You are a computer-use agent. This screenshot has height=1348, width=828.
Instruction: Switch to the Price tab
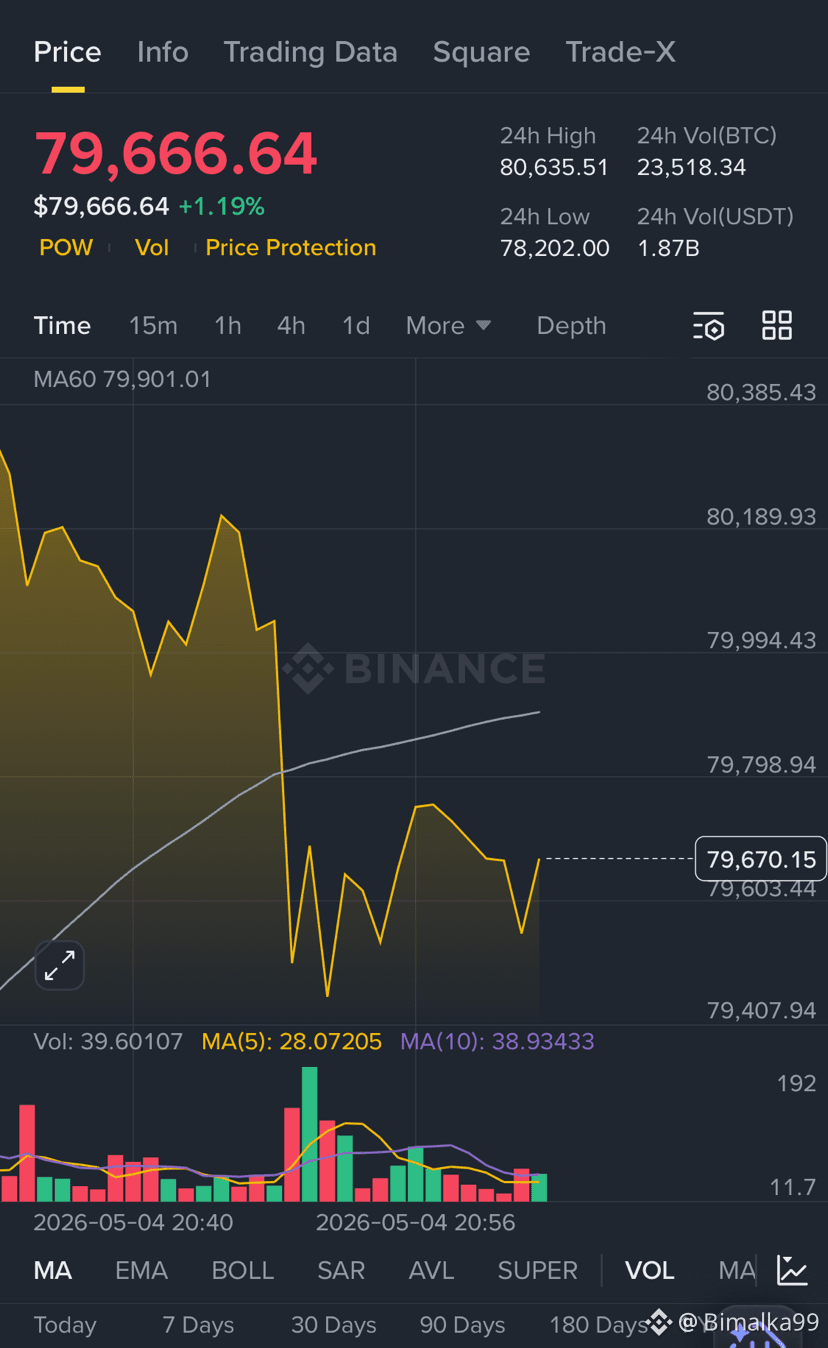click(67, 52)
